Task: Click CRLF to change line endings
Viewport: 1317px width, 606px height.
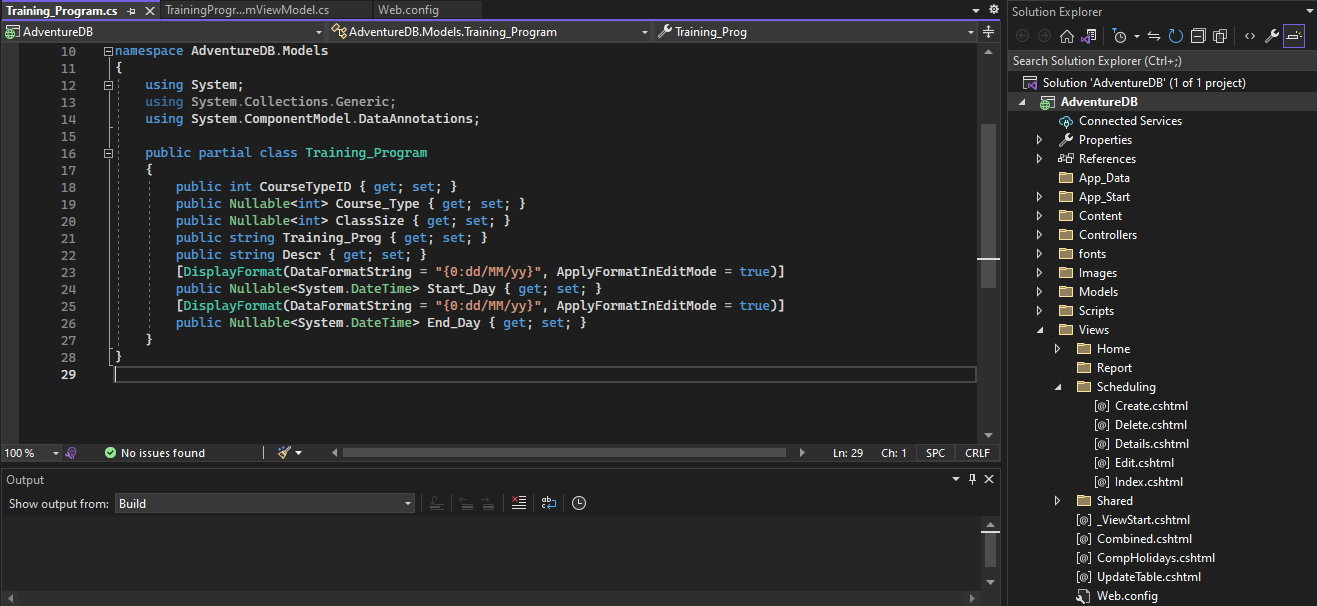Action: point(976,452)
